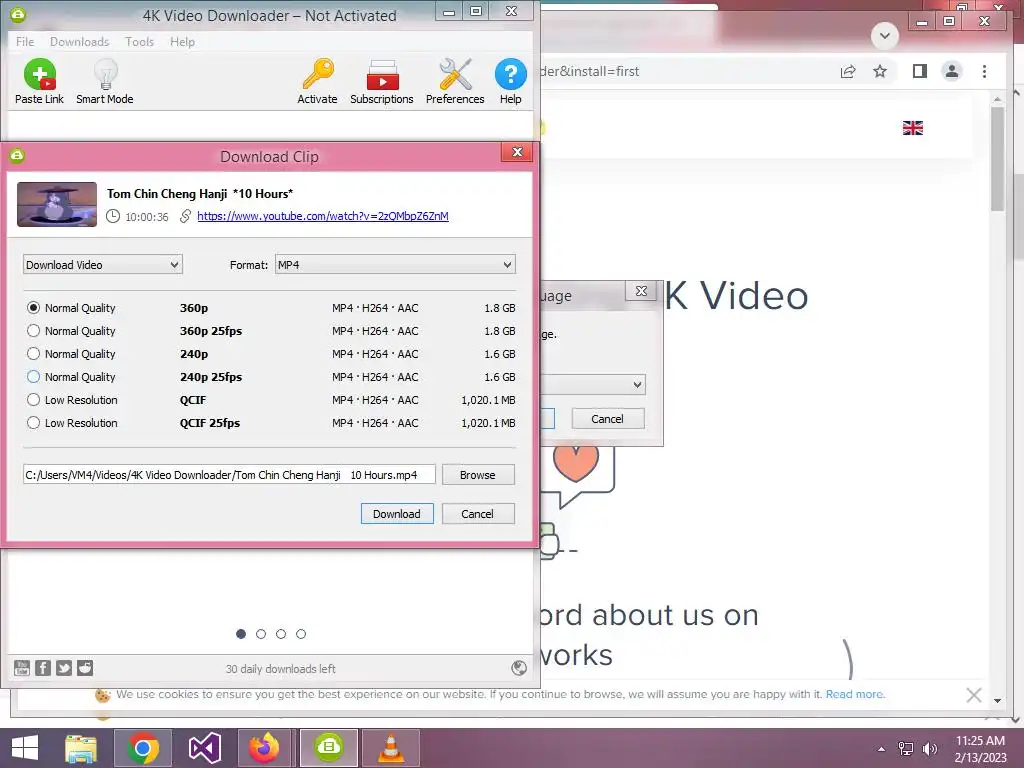Image resolution: width=1024 pixels, height=768 pixels.
Task: Show hidden system tray icons arrow
Action: 882,749
